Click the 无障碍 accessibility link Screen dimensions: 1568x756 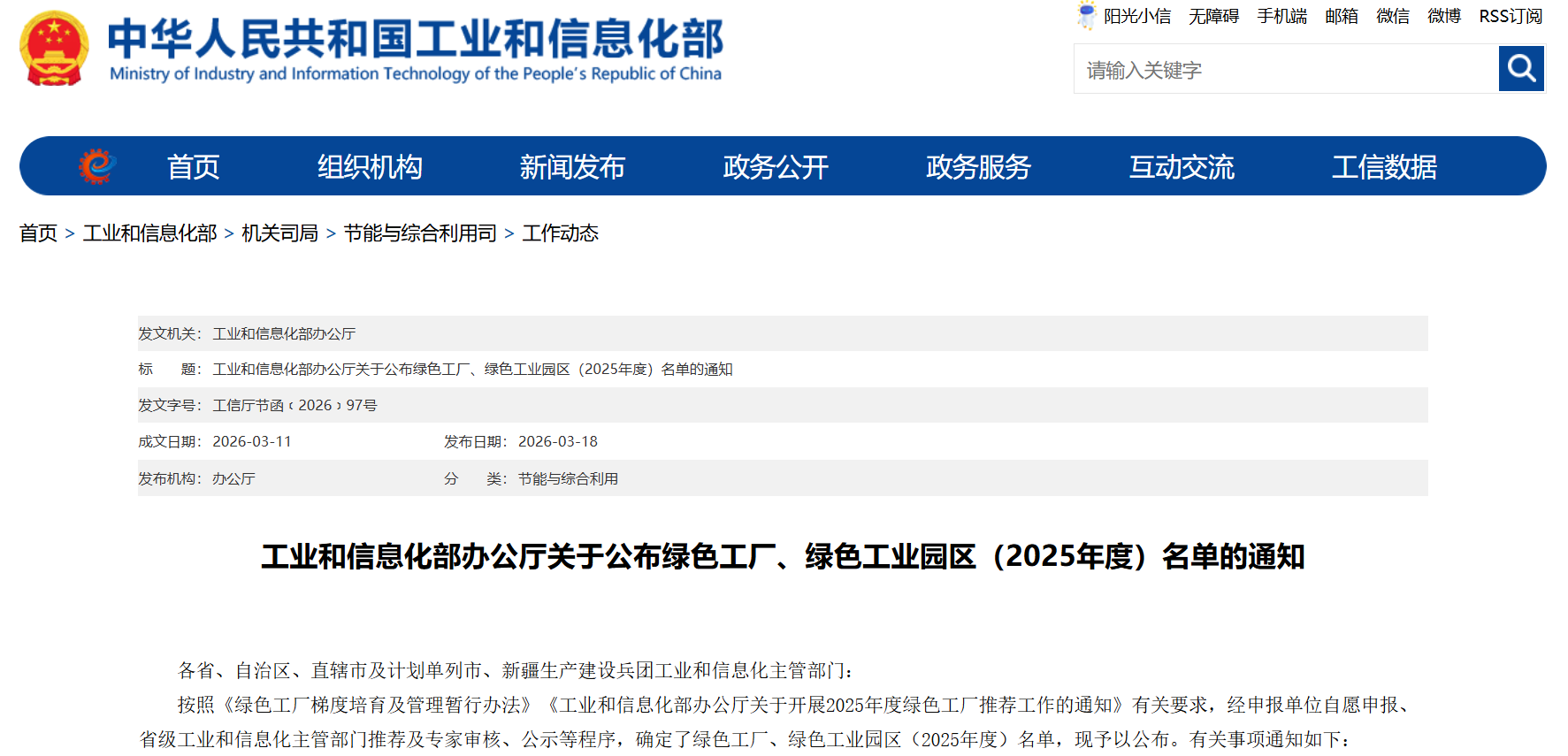coord(1213,16)
